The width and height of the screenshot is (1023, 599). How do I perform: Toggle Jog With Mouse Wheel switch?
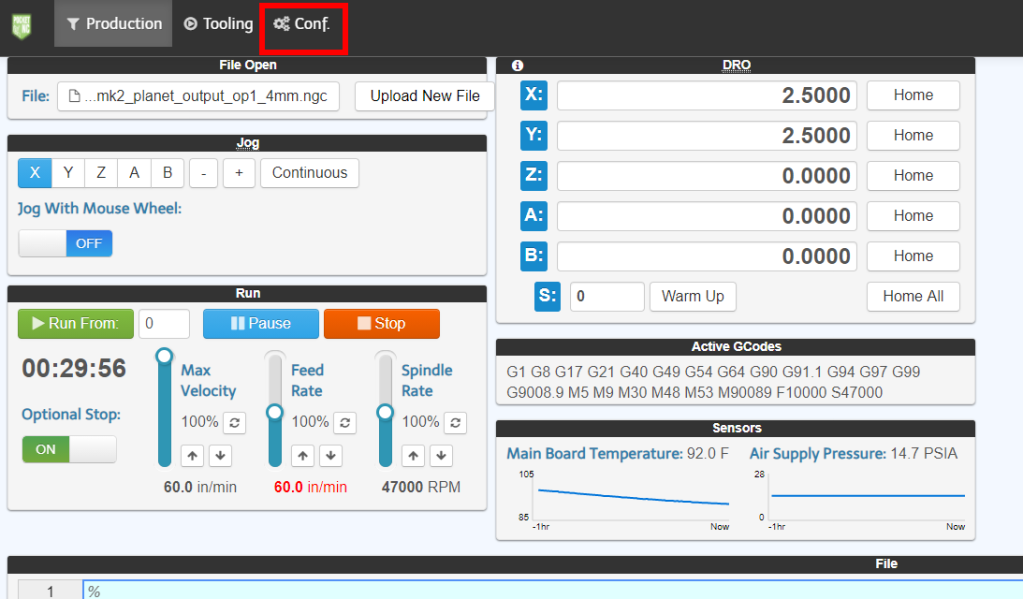[x=66, y=243]
